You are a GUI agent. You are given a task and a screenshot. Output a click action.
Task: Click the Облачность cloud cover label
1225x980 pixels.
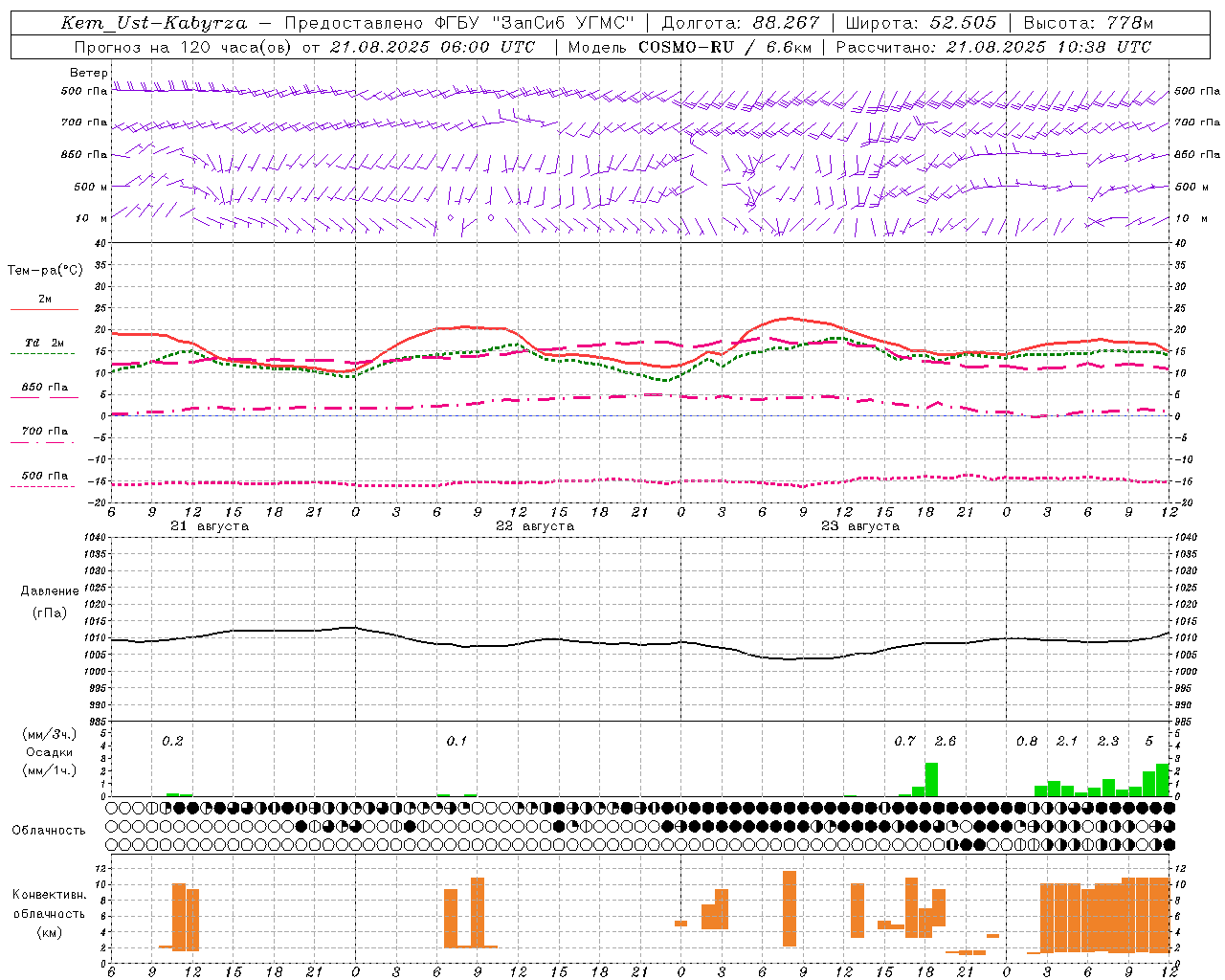pyautogui.click(x=49, y=831)
